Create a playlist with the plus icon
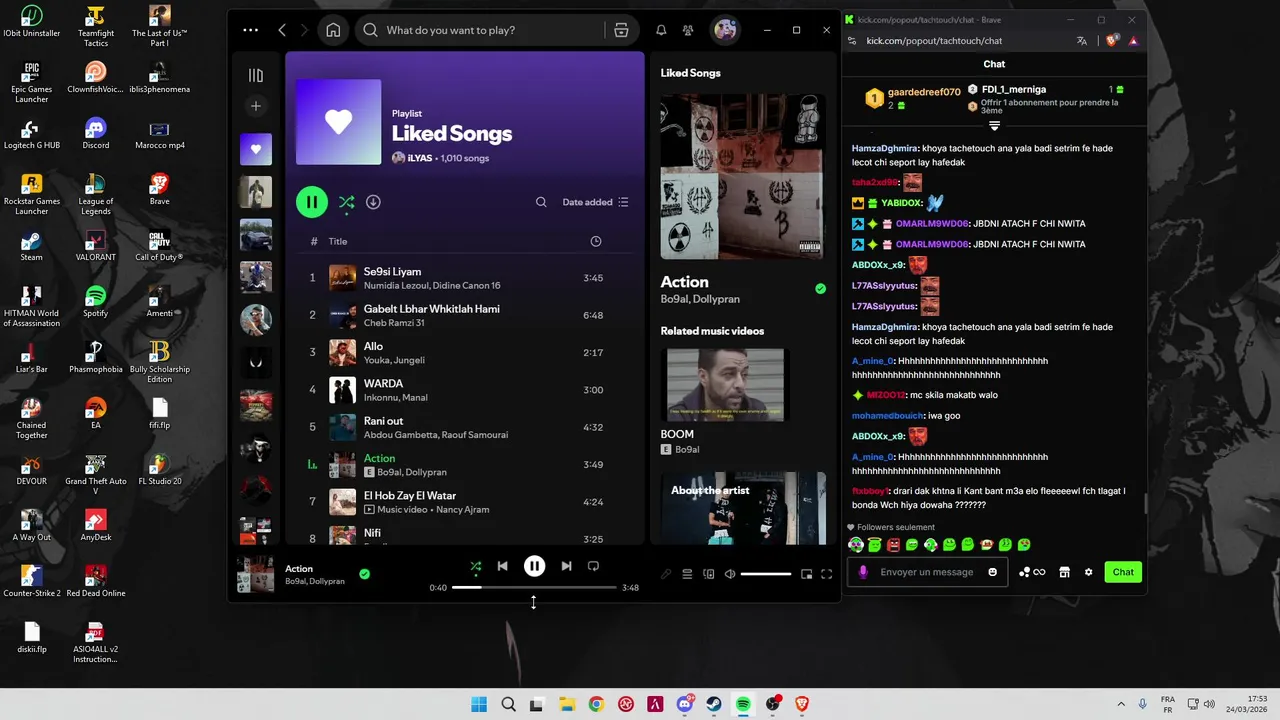 click(256, 106)
